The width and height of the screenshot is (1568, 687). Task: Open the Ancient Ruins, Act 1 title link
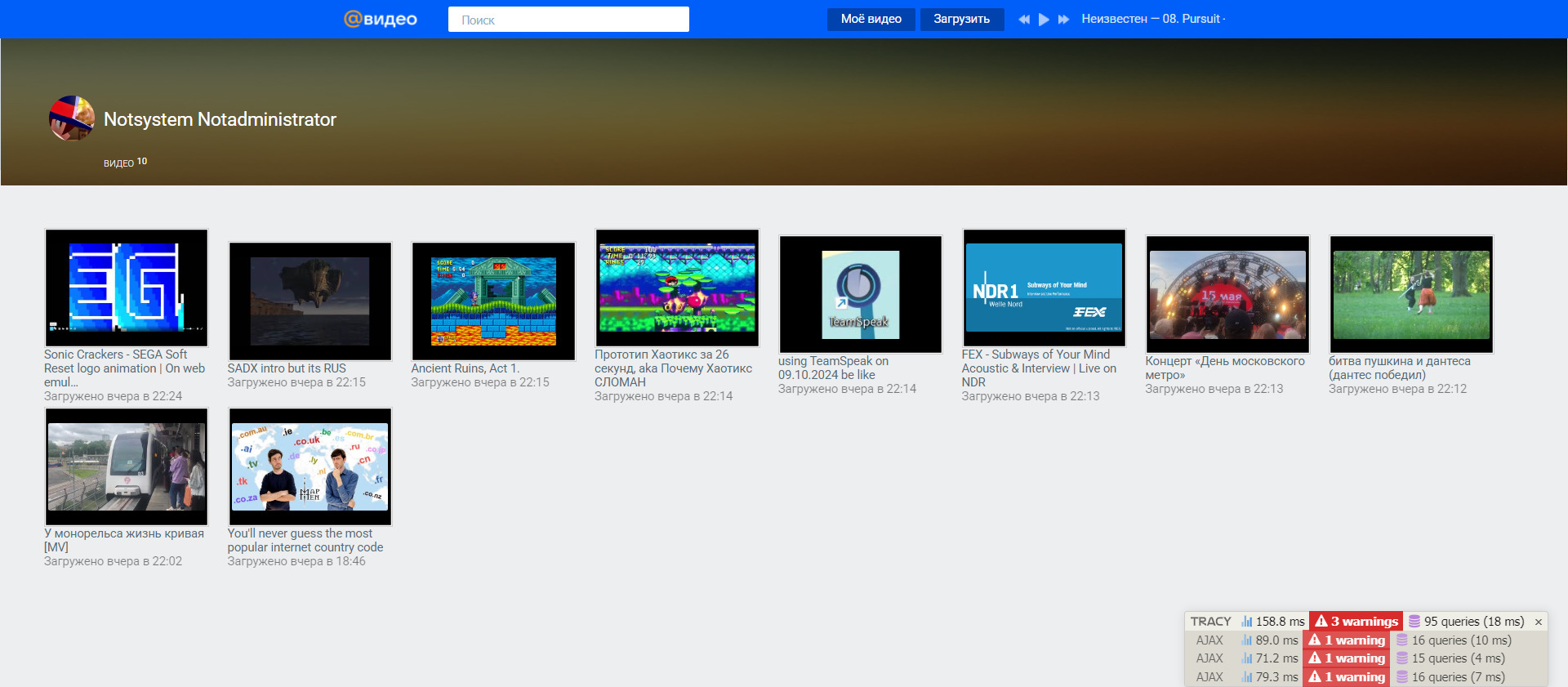[x=465, y=368]
